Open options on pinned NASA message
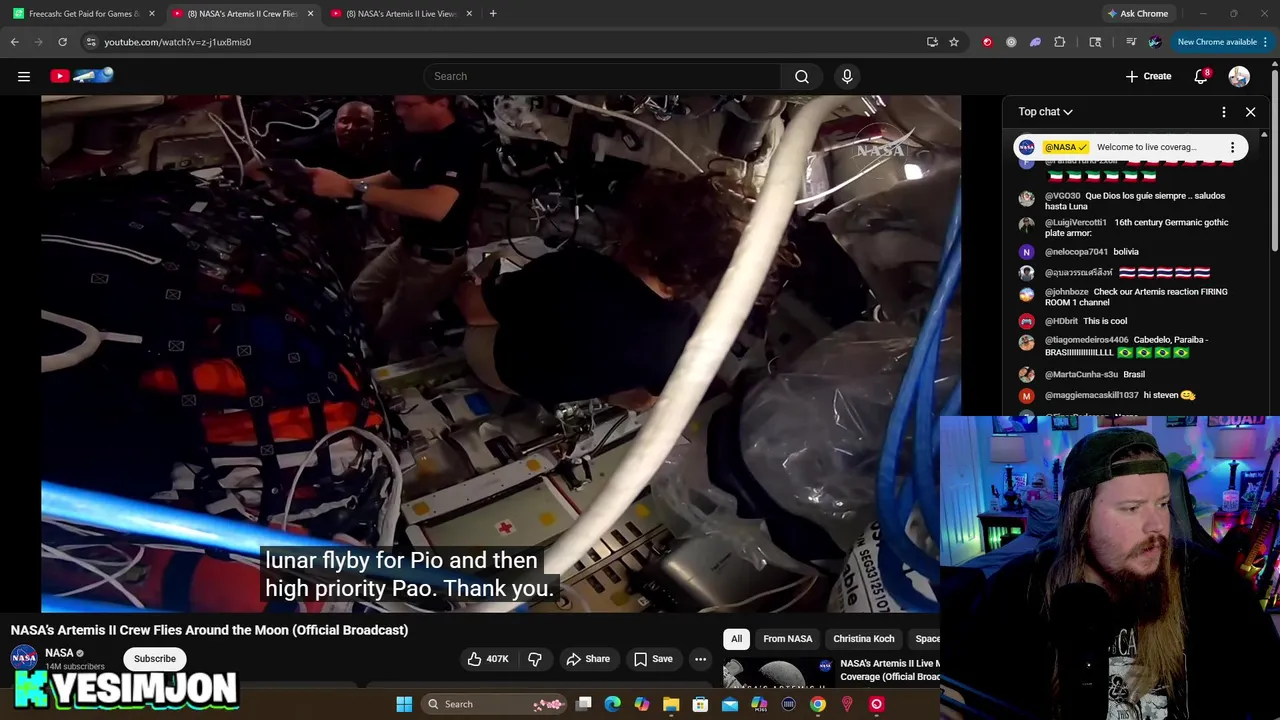The width and height of the screenshot is (1280, 720). pyautogui.click(x=1232, y=147)
